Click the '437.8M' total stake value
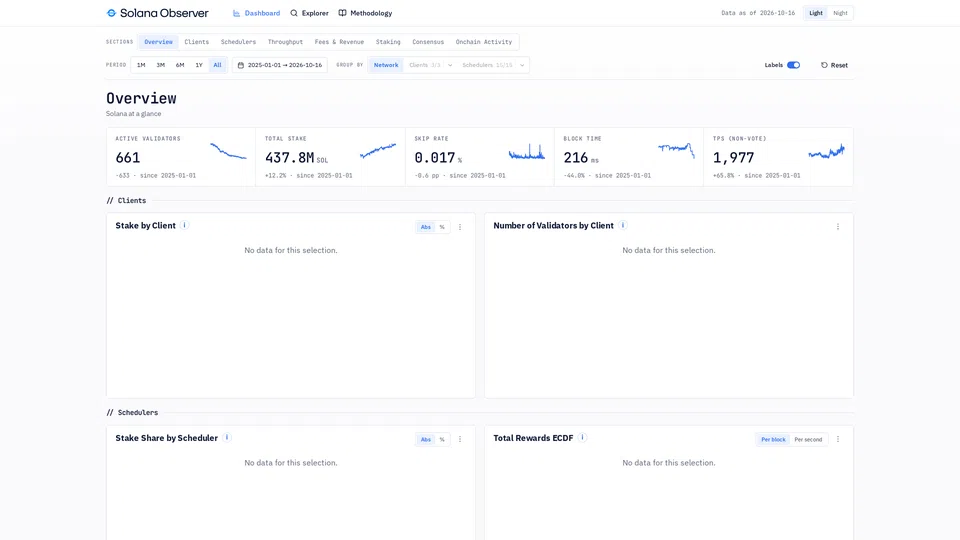 [290, 158]
